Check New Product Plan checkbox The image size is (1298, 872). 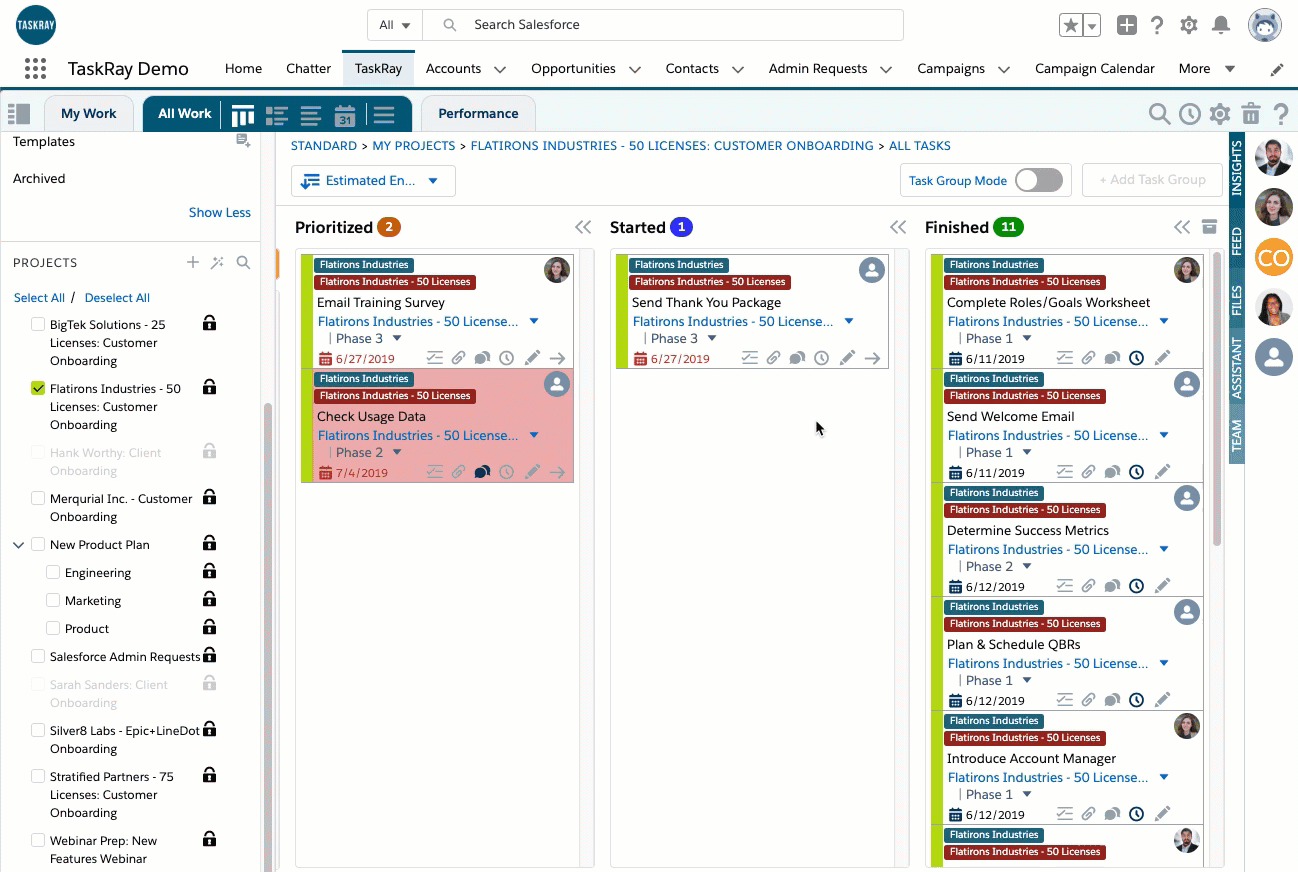(x=38, y=544)
